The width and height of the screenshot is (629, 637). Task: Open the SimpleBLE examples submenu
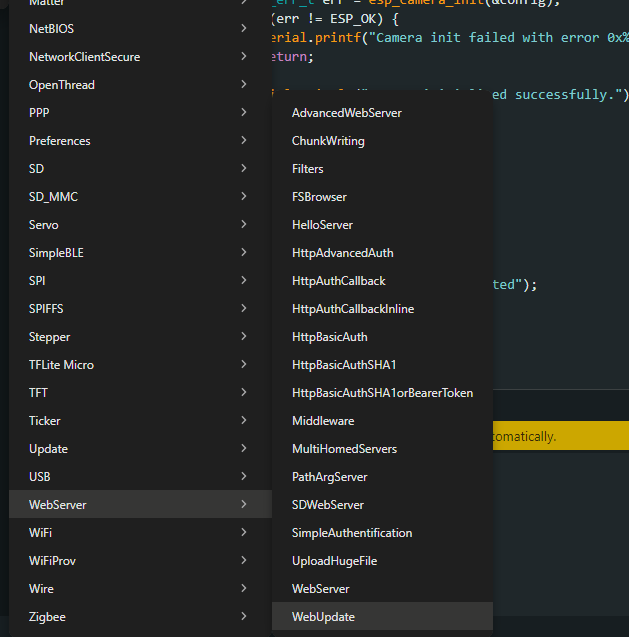click(x=140, y=253)
